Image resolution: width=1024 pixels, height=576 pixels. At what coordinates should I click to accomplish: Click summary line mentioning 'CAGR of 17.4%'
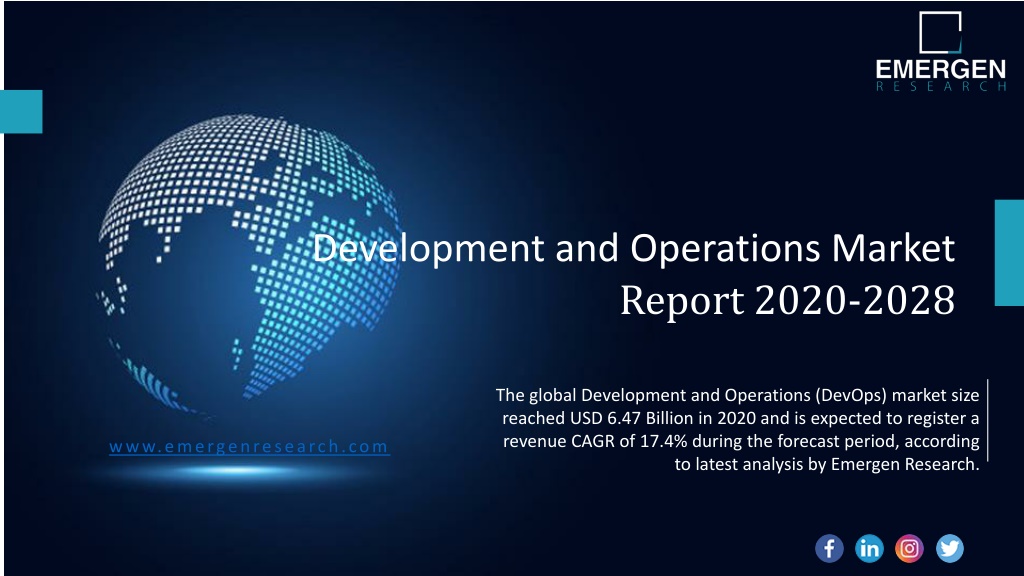point(741,441)
